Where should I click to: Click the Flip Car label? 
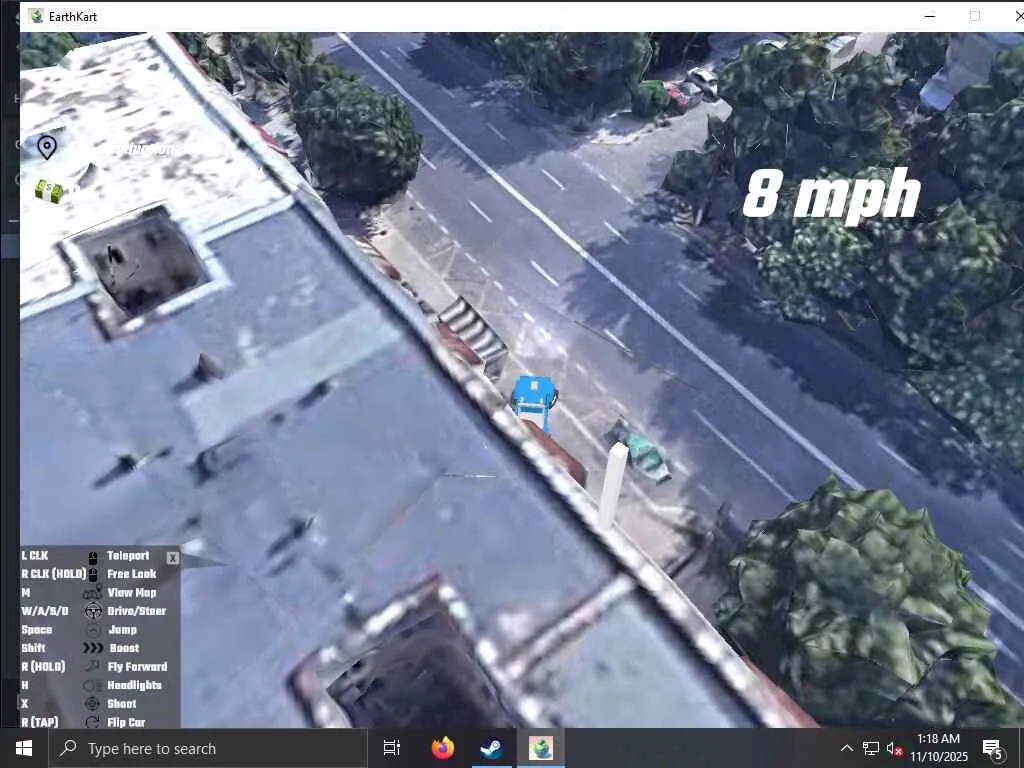pos(126,722)
